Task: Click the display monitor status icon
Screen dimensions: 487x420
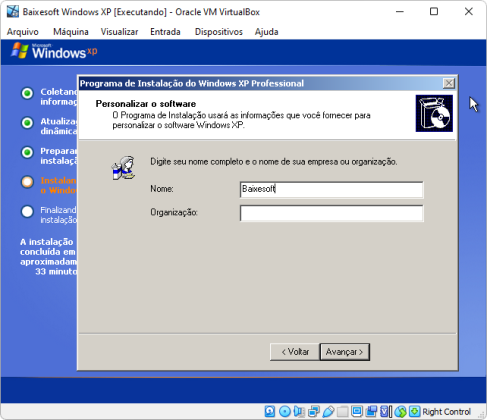Action: tap(357, 411)
